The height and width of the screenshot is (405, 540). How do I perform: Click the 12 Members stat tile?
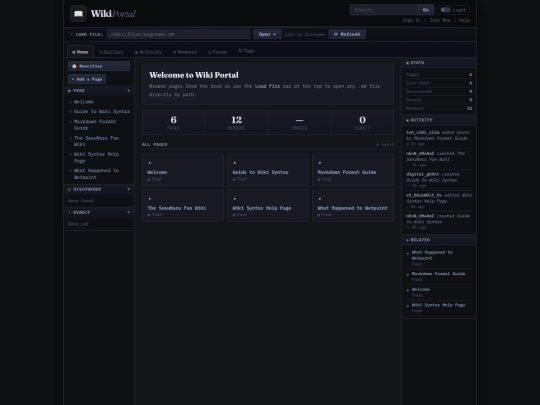pyautogui.click(x=236, y=123)
